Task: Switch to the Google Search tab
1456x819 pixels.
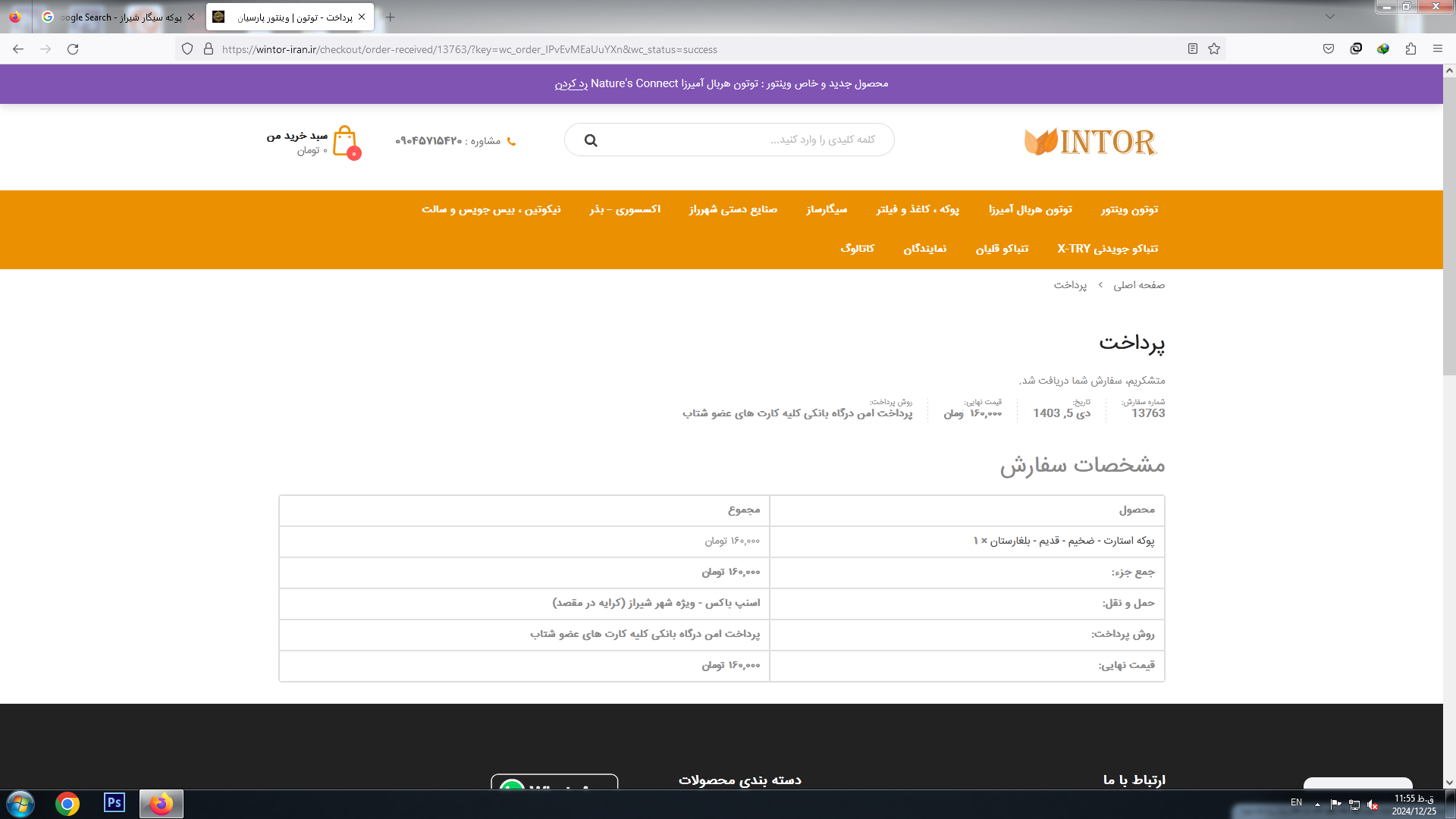Action: click(x=114, y=17)
